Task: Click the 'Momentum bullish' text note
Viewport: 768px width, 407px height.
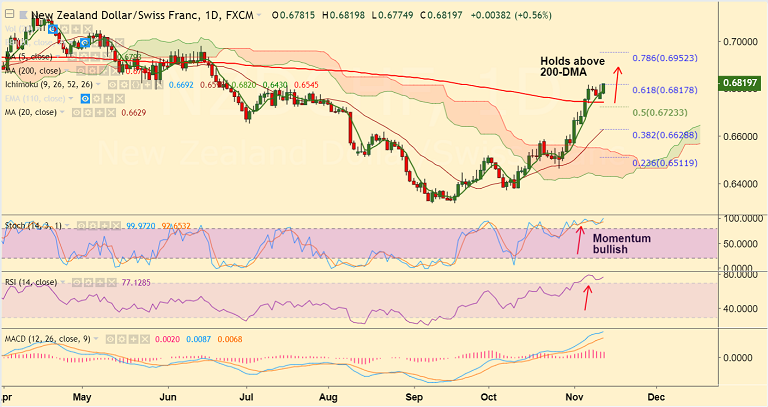Action: point(622,244)
